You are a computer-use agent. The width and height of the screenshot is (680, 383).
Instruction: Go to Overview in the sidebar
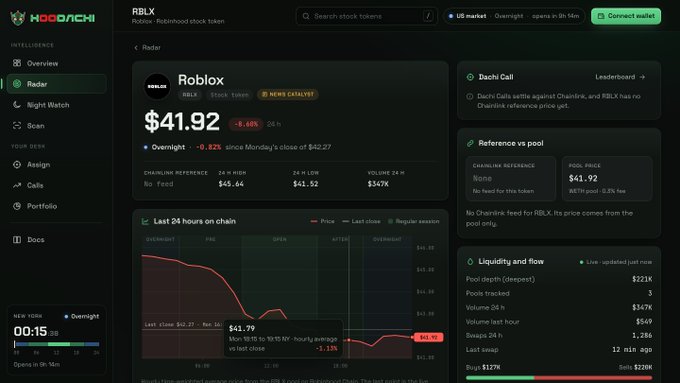click(56, 63)
